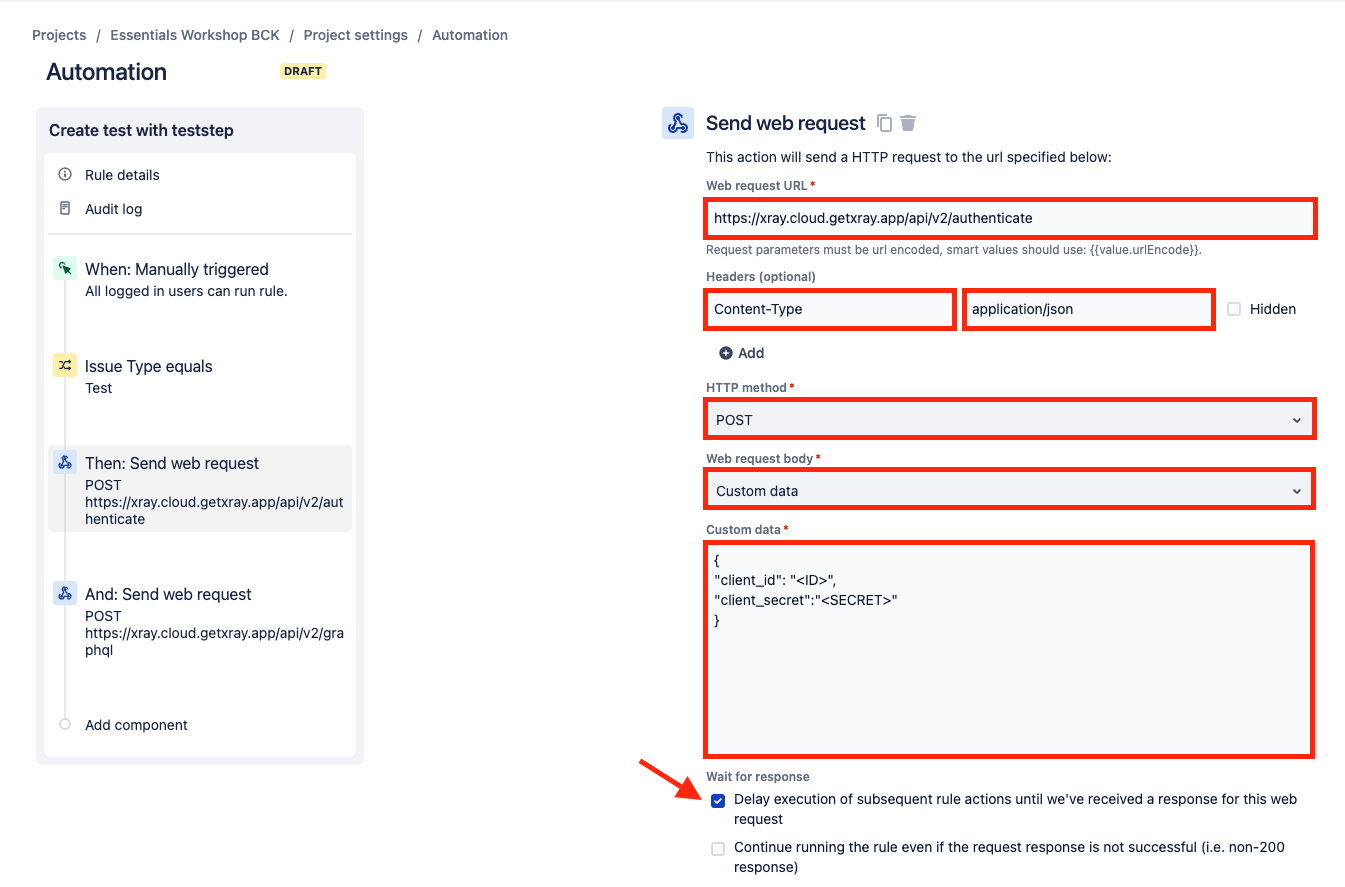Click Add component in the rule chain
Image resolution: width=1345 pixels, height=887 pixels.
coord(136,725)
